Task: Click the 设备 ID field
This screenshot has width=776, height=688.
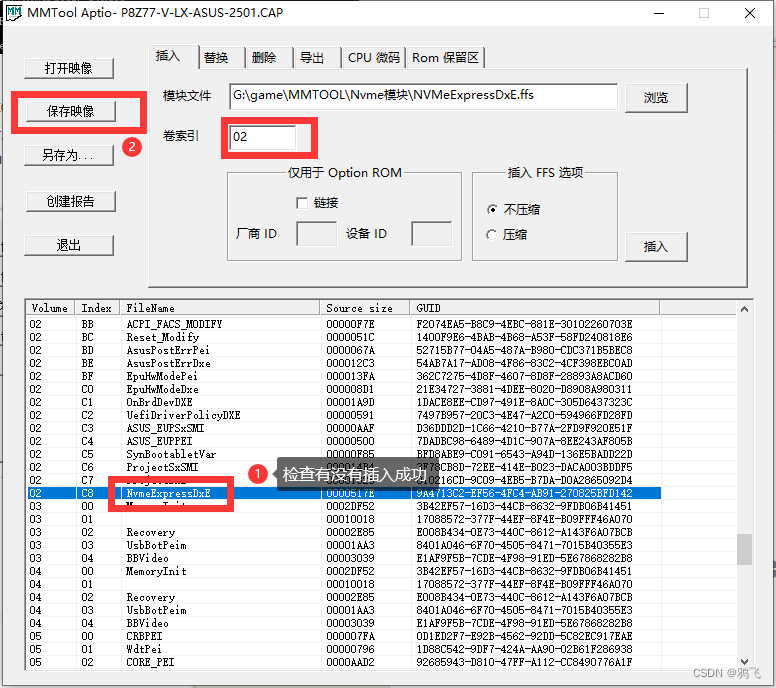Action: coord(432,234)
